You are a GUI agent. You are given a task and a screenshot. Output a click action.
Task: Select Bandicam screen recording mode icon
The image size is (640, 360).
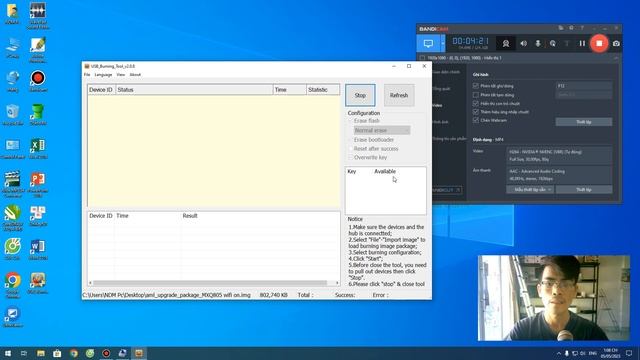click(x=428, y=43)
